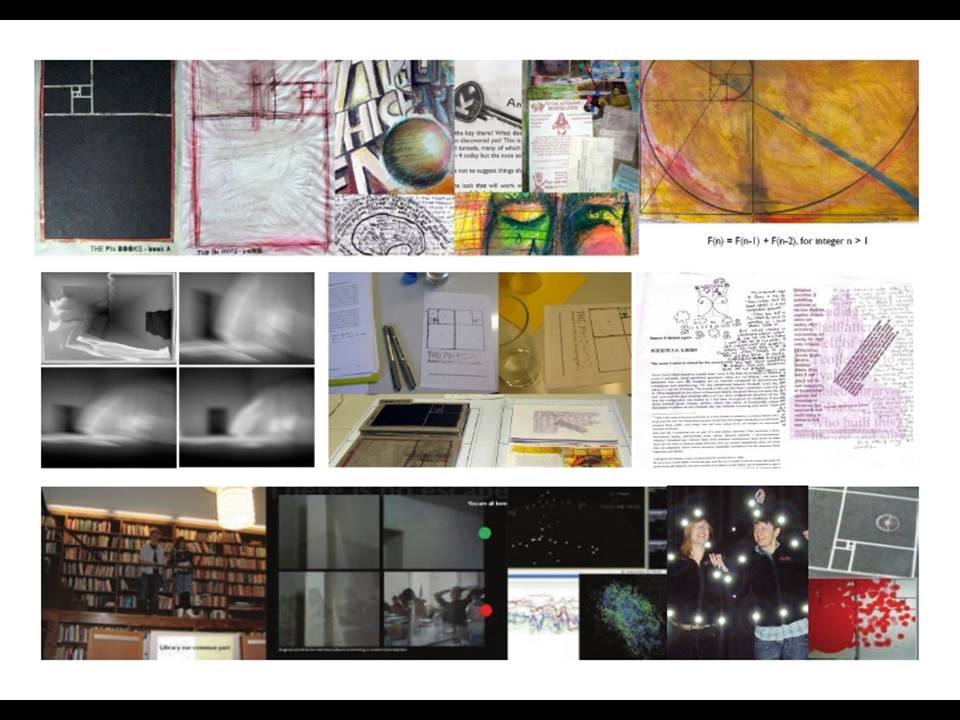Open the green and blue point cloud image
This screenshot has width=960, height=720.
pos(623,617)
